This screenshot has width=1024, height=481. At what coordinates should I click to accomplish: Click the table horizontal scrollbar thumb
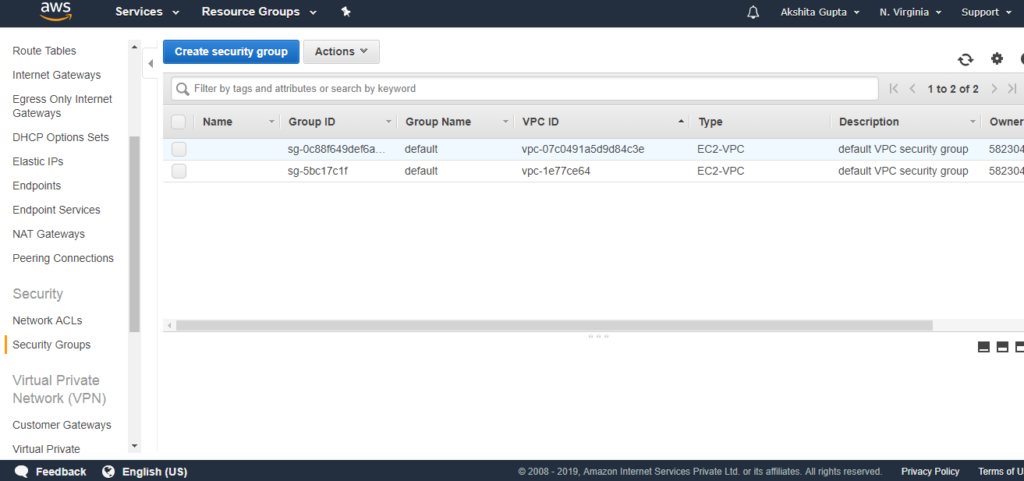click(x=554, y=325)
